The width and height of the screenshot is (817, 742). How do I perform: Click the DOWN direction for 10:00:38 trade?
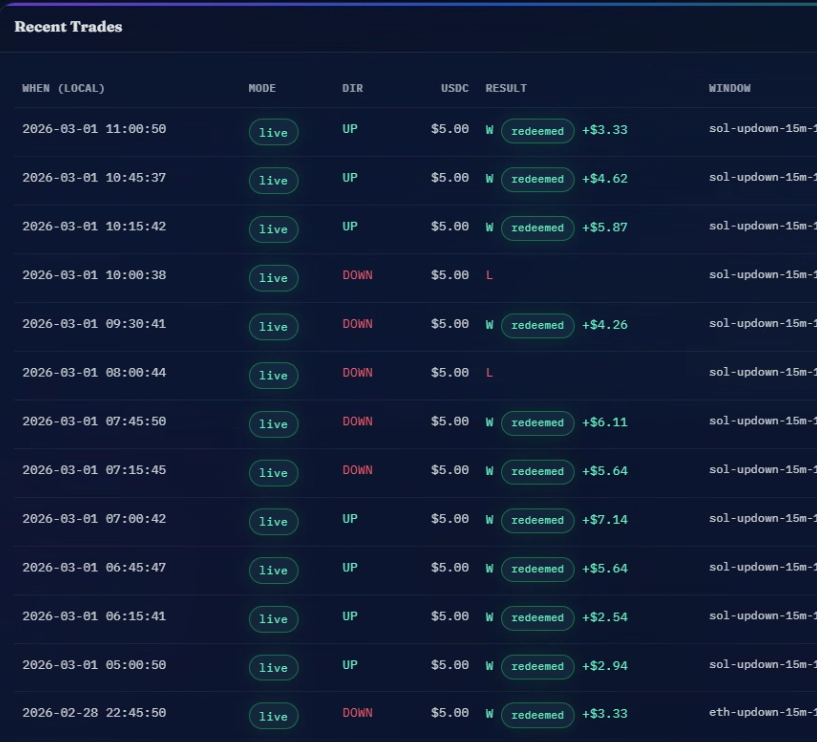(357, 275)
